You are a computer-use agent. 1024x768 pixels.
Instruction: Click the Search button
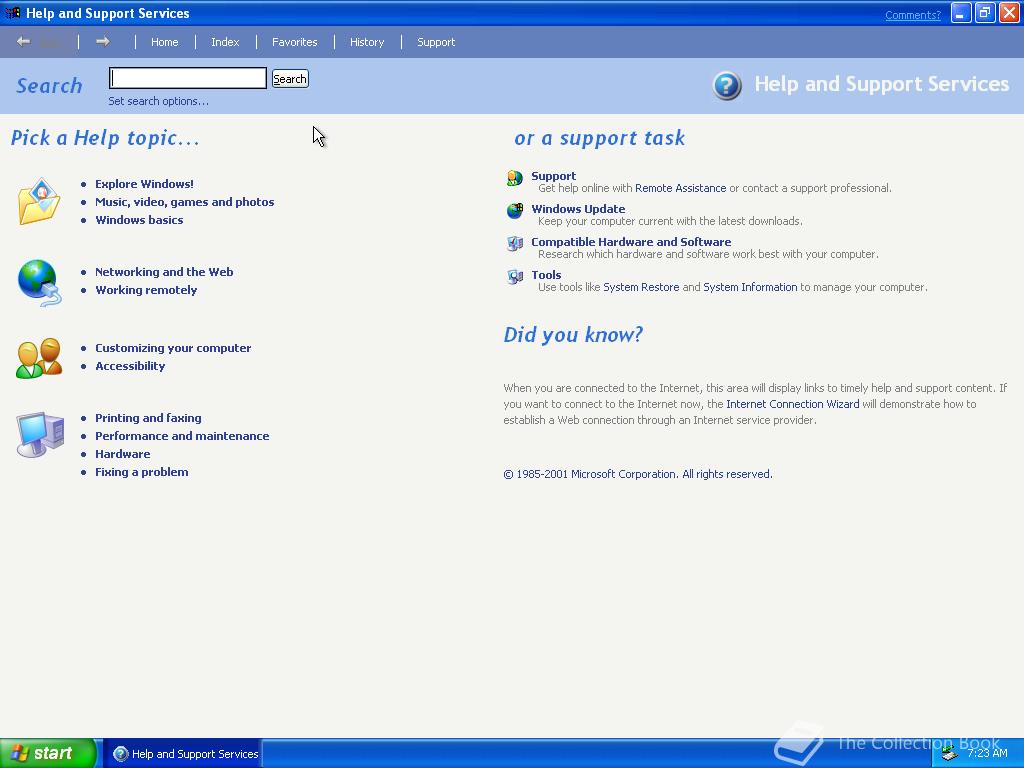[x=290, y=79]
